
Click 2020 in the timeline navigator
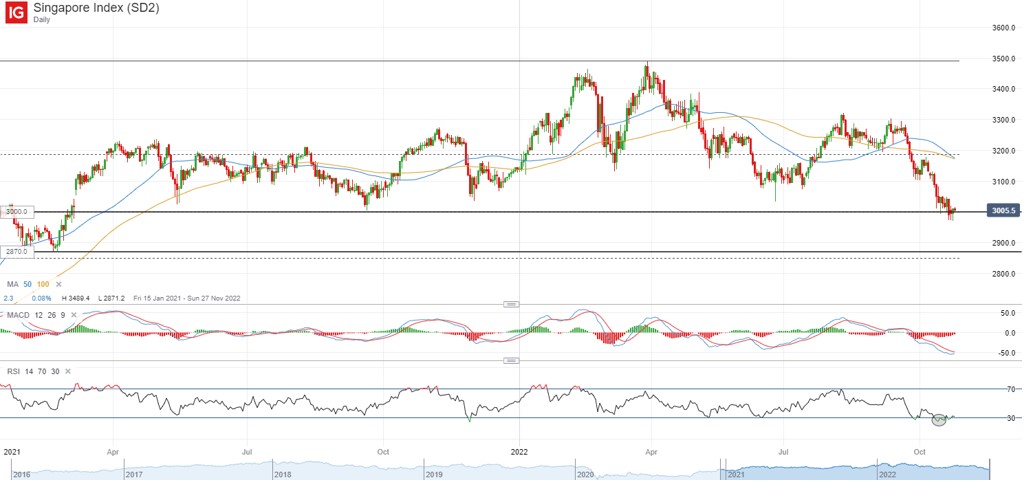tap(585, 473)
